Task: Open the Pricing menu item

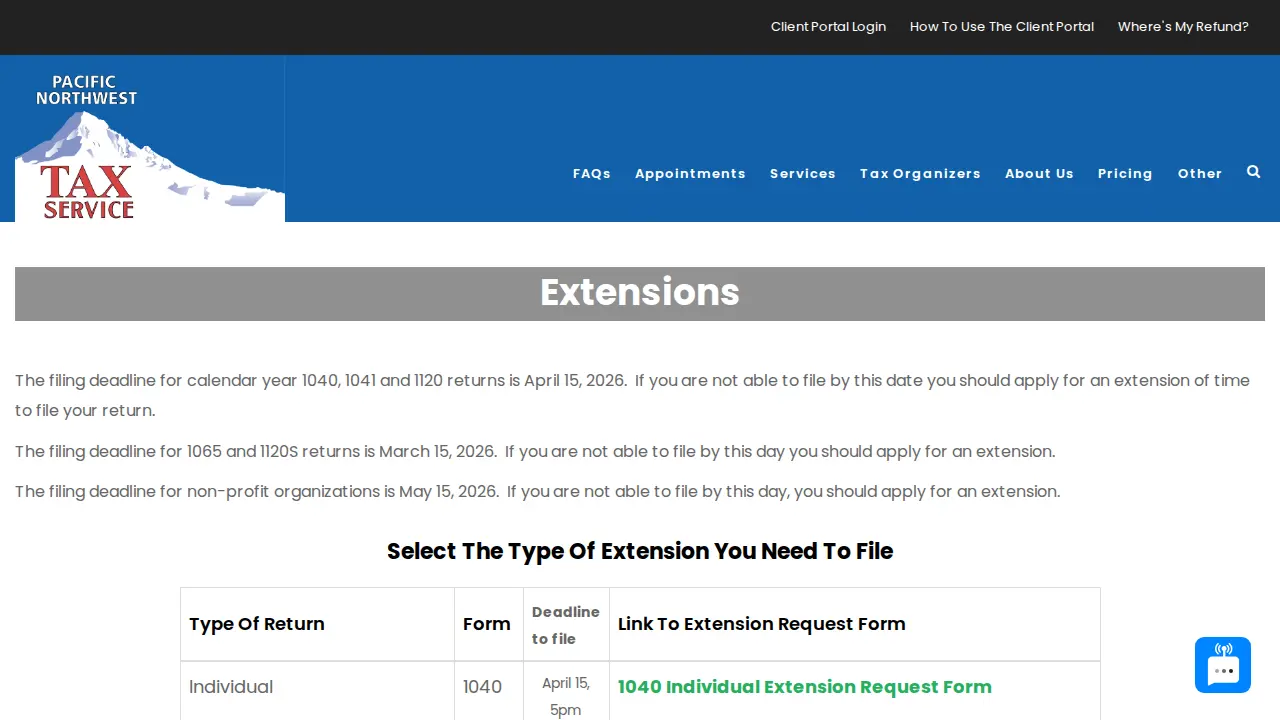Action: click(x=1125, y=173)
